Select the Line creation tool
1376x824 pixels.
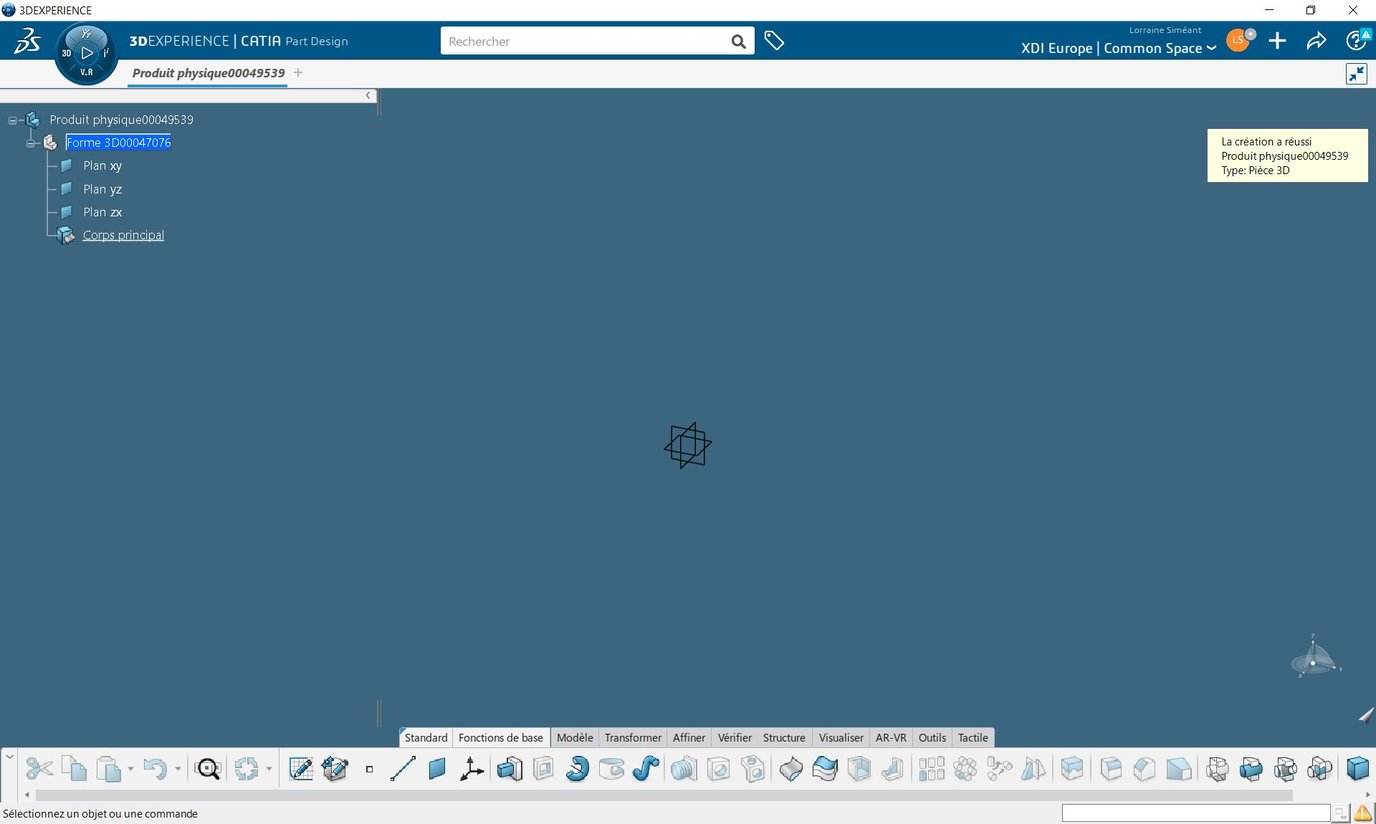click(x=403, y=769)
